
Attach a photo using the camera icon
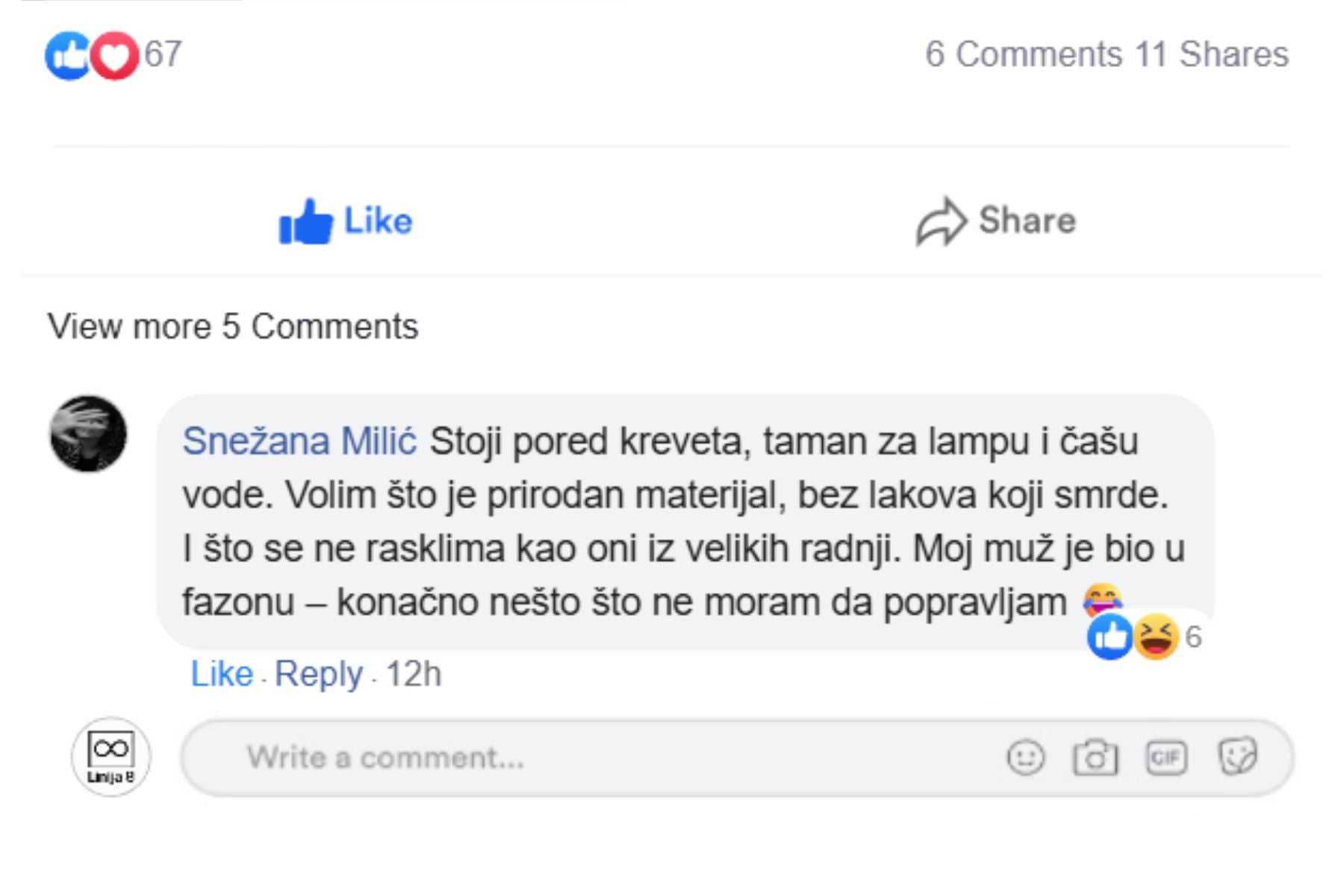1095,758
